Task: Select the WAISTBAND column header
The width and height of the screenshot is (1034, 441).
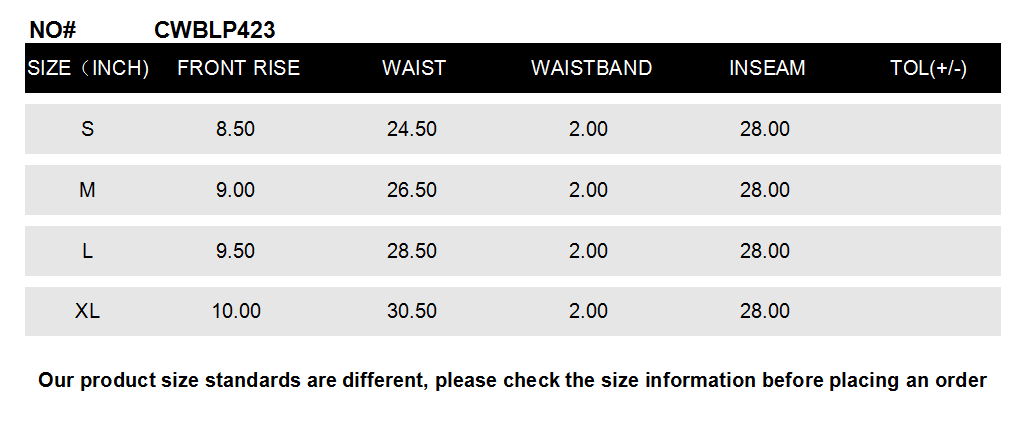Action: coord(591,68)
